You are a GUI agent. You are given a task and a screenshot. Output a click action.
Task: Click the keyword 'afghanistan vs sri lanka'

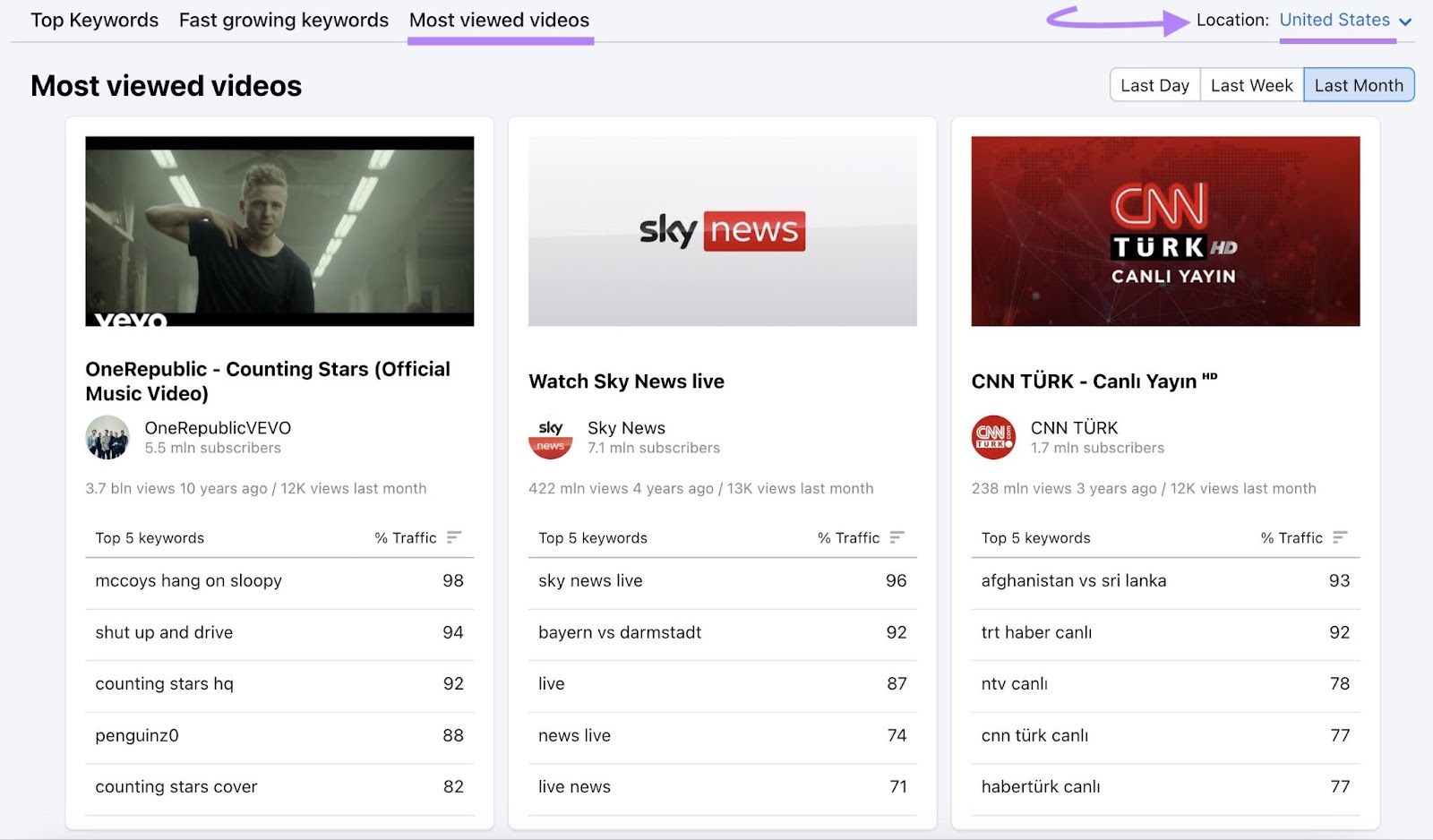pyautogui.click(x=1073, y=580)
